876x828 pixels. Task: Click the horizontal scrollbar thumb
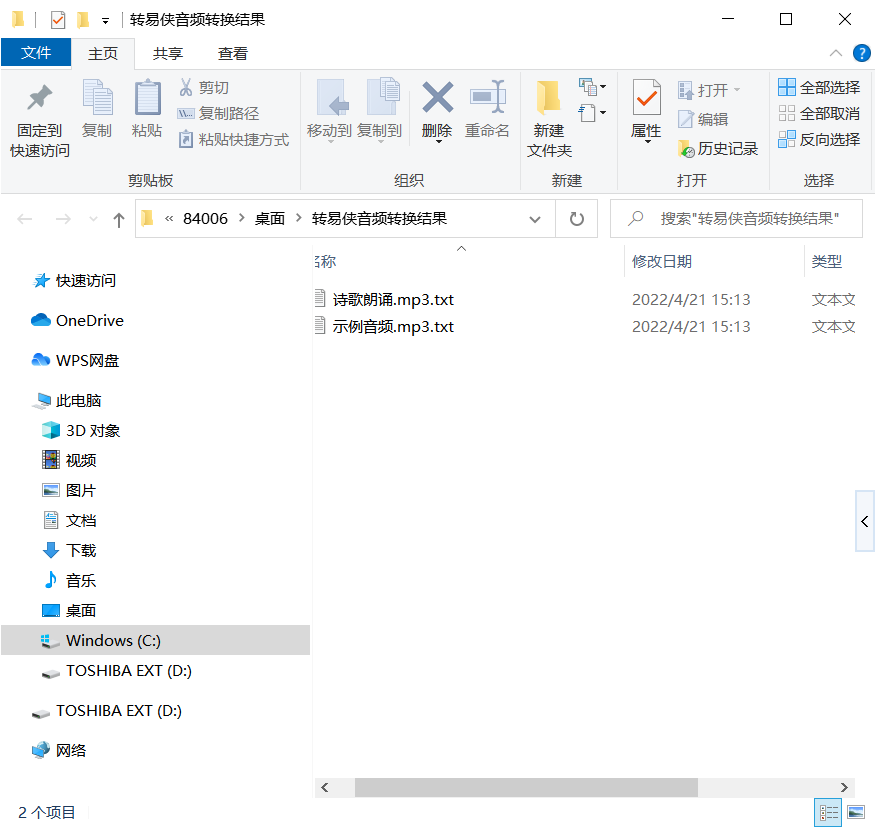tap(526, 787)
